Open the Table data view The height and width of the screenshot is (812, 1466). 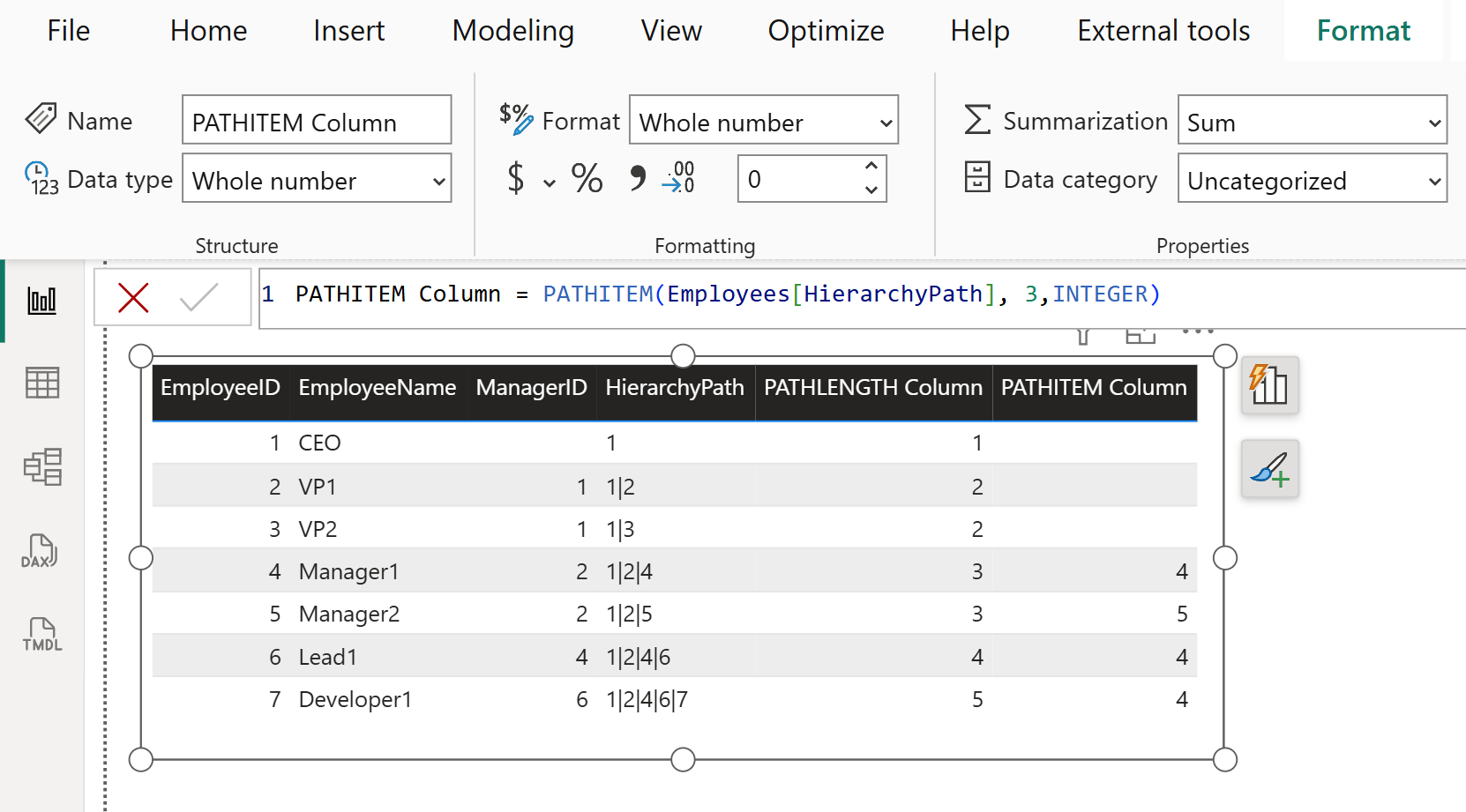pyautogui.click(x=41, y=383)
